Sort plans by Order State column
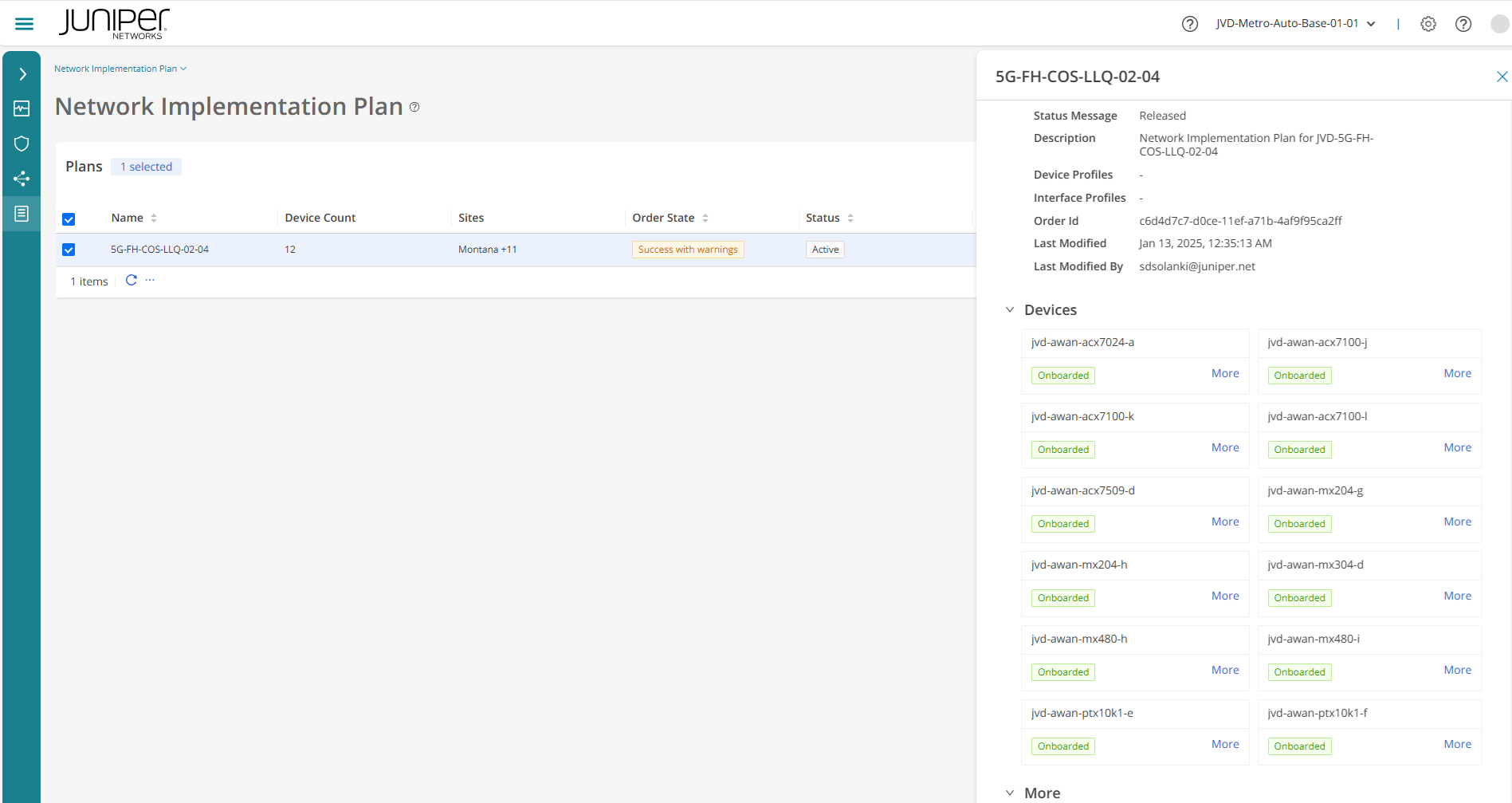1512x803 pixels. pos(705,218)
